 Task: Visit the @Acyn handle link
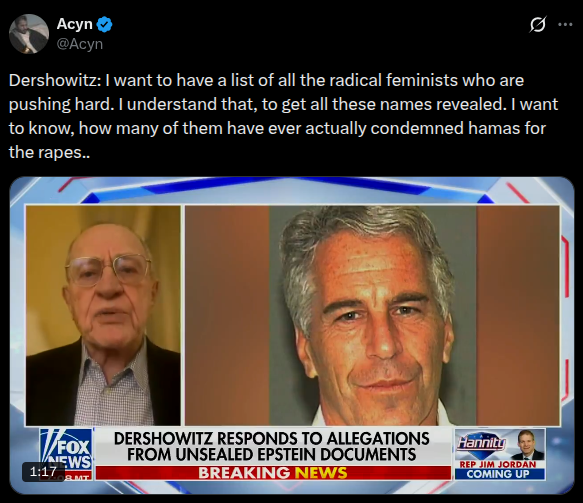(x=80, y=44)
